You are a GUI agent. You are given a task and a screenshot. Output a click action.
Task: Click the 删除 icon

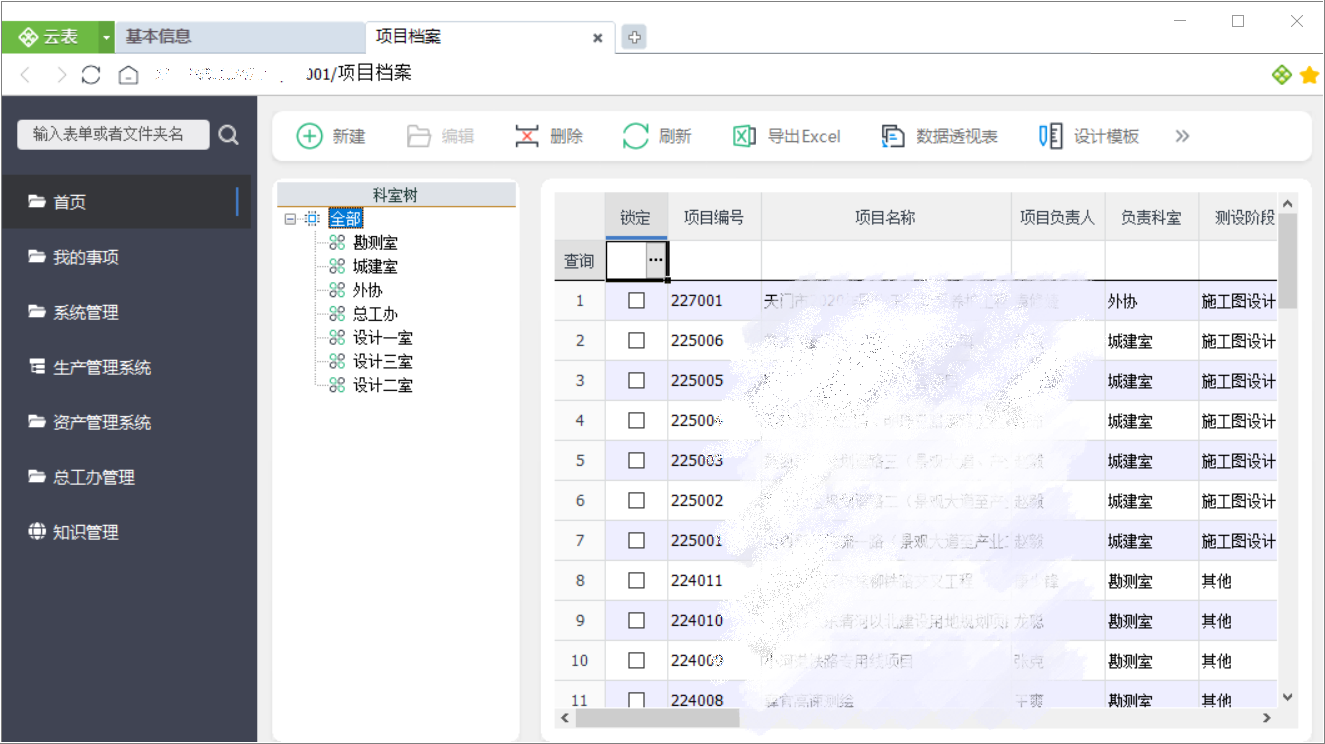tap(527, 136)
